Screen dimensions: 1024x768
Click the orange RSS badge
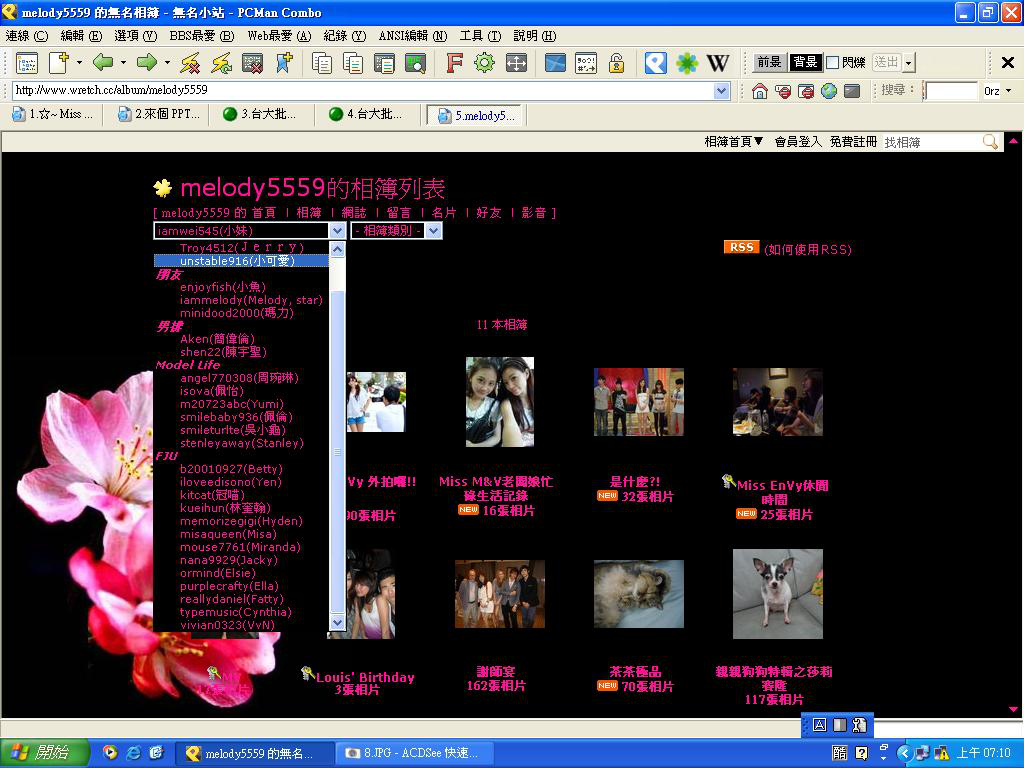click(741, 247)
